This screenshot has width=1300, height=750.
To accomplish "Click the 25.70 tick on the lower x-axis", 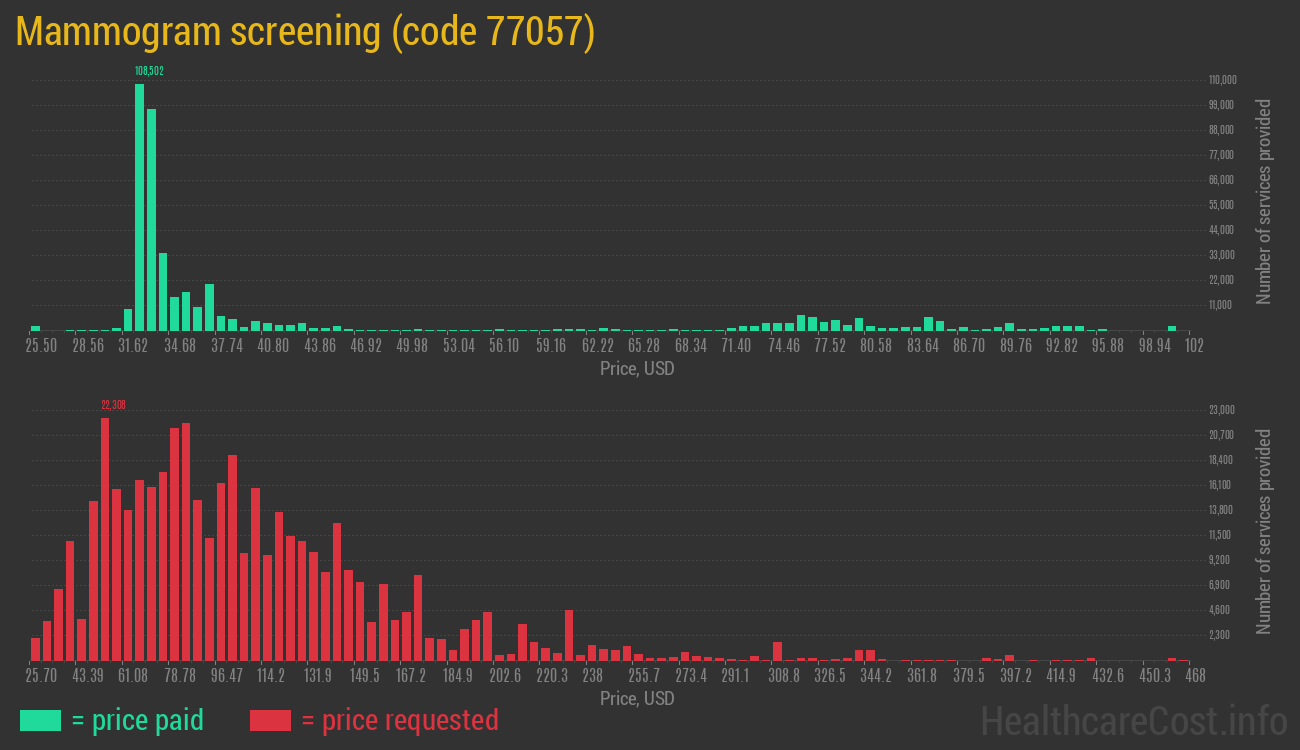I will tap(41, 676).
